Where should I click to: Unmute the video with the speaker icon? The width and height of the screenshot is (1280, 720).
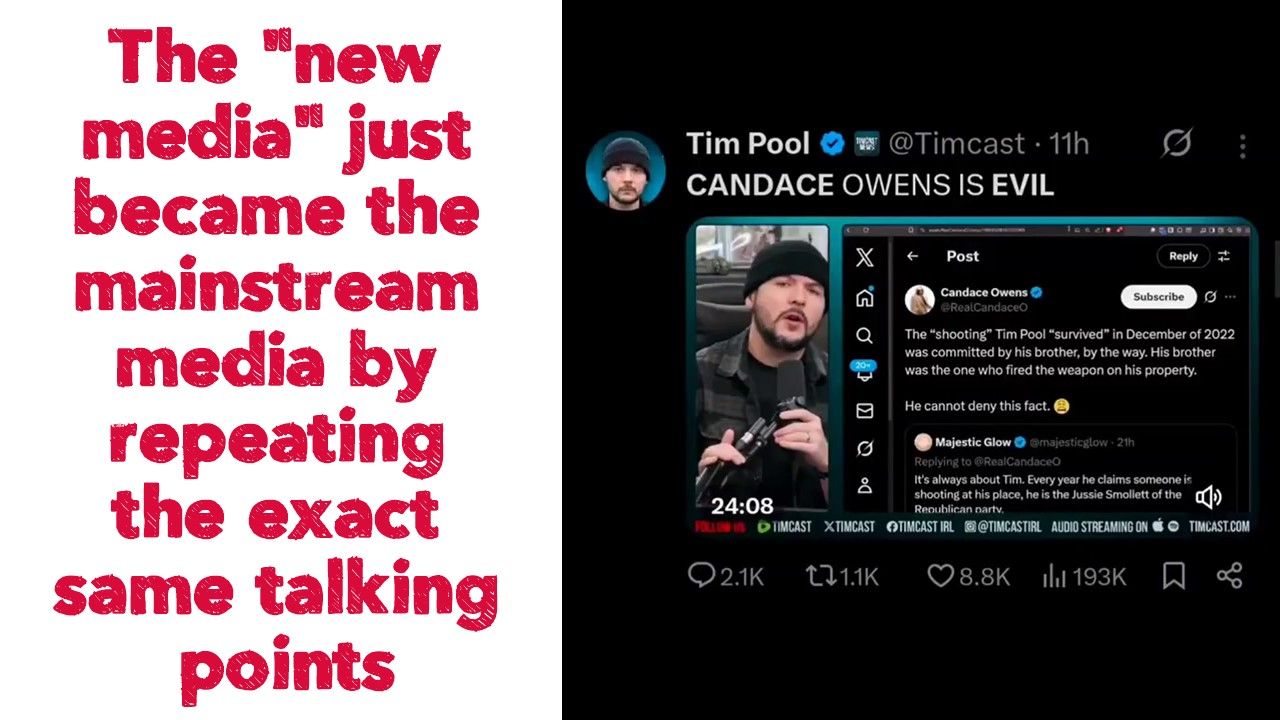(x=1209, y=496)
